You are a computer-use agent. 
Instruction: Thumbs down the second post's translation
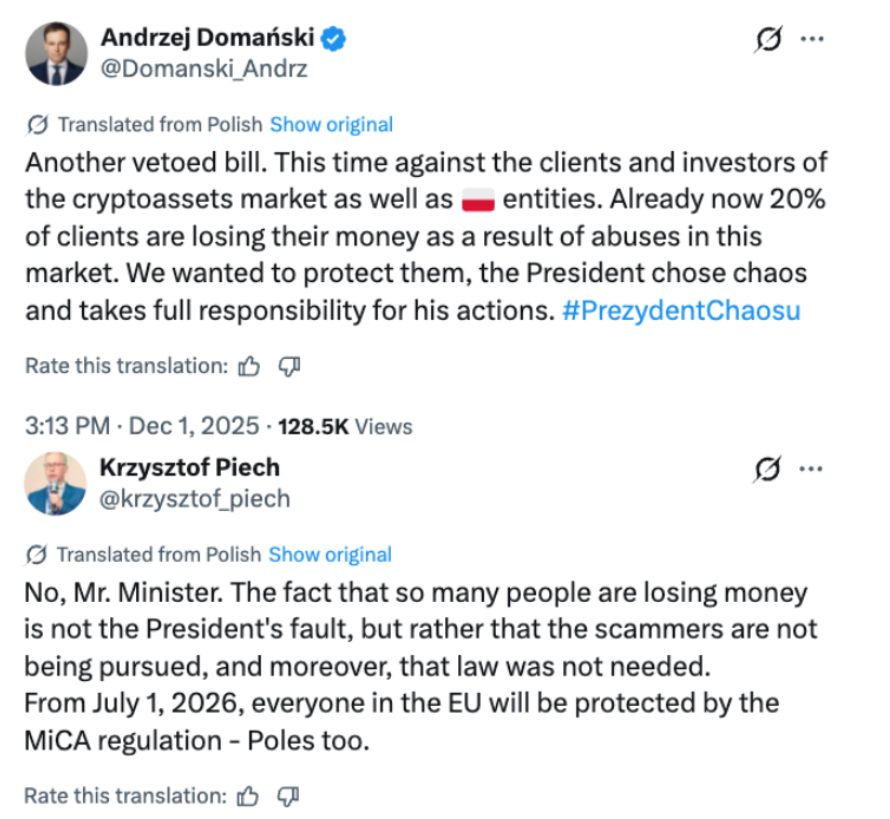[x=289, y=796]
